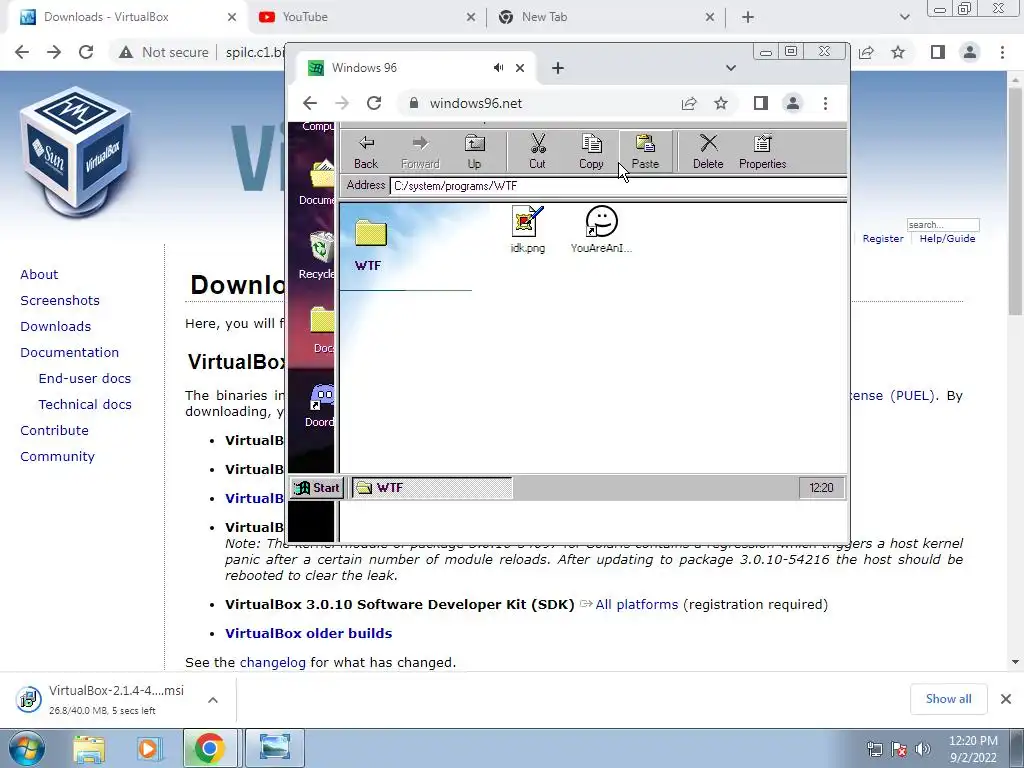Expand tab search chevron in background Chrome window
The height and width of the screenshot is (768, 1024).
[904, 17]
